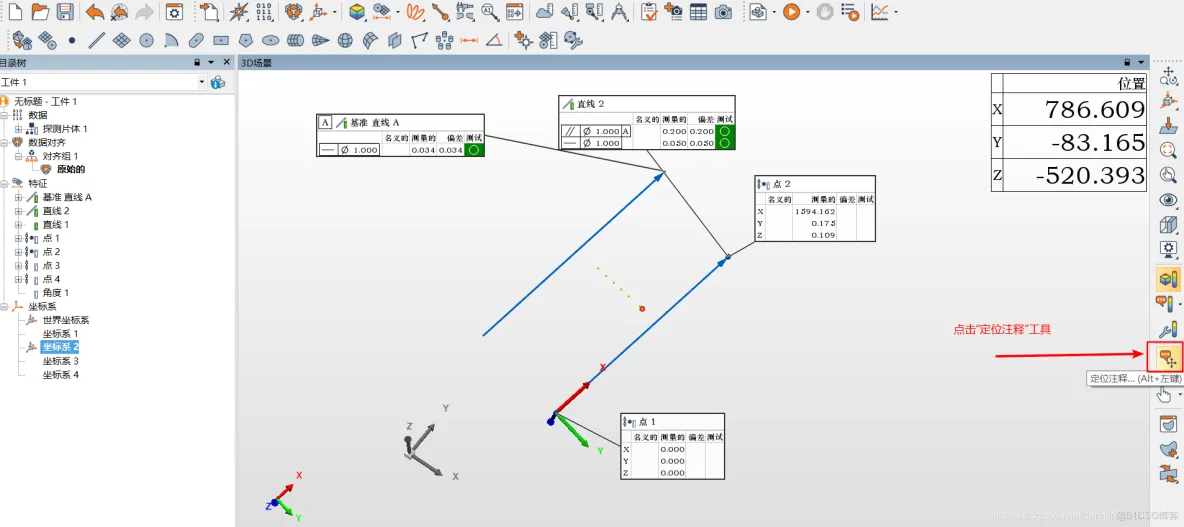The width and height of the screenshot is (1184, 527).
Task: Save project with the floppy disk icon
Action: coord(65,11)
